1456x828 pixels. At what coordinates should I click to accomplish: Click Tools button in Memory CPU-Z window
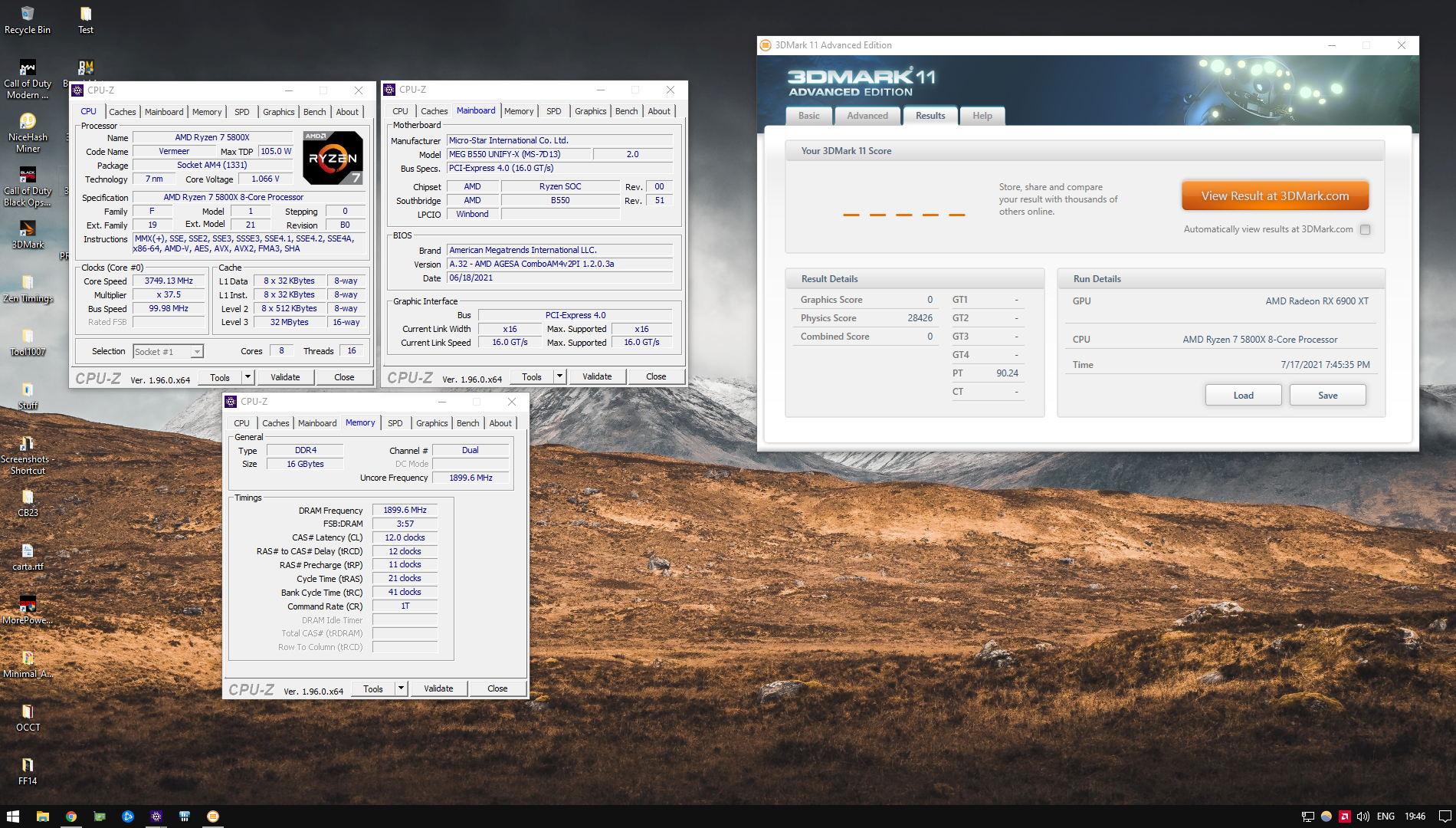(373, 688)
